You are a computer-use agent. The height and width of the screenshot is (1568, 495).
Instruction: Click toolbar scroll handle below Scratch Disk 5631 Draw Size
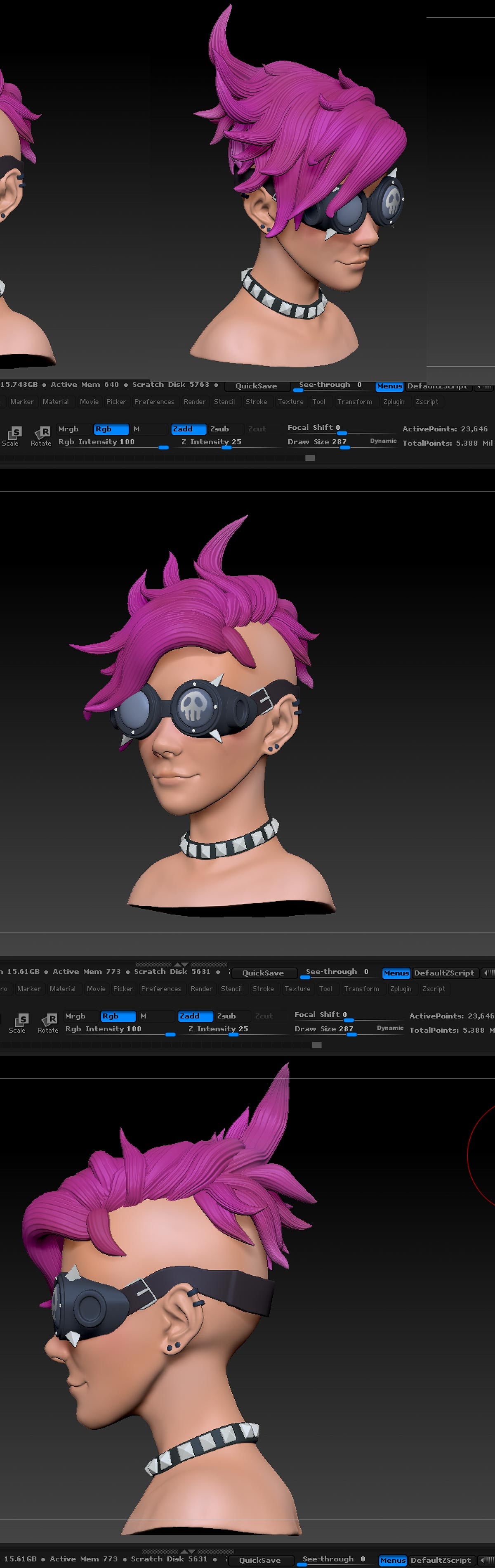click(317, 1045)
